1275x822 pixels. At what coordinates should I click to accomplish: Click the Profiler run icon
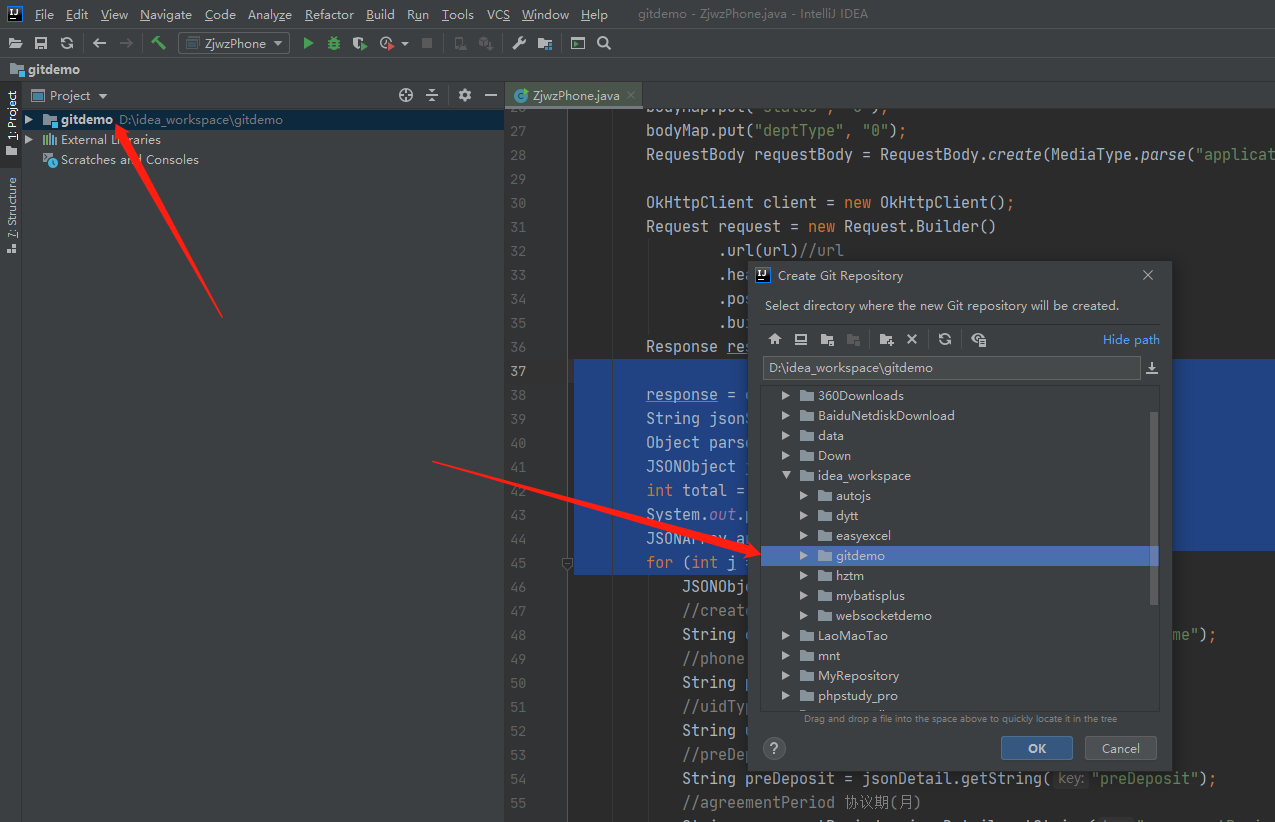click(x=387, y=43)
